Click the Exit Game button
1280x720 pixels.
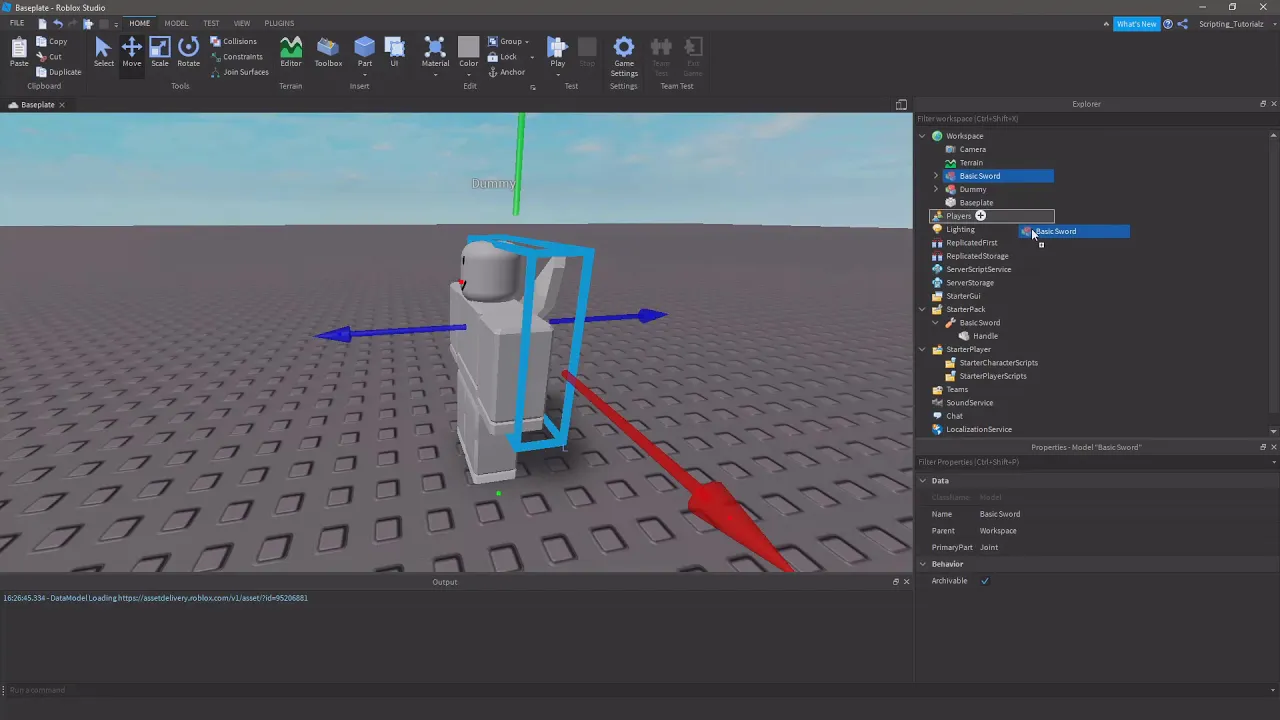(693, 55)
